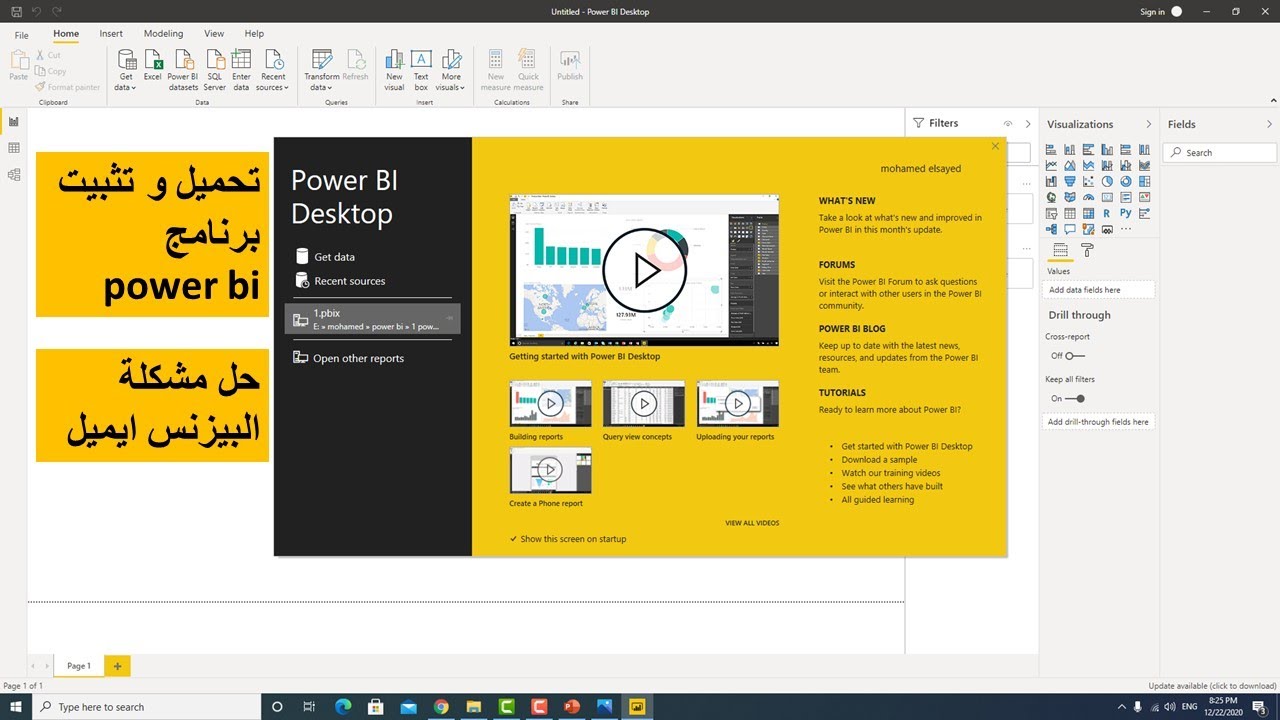Open the Help ribbon tab
This screenshot has width=1280, height=720.
254,34
